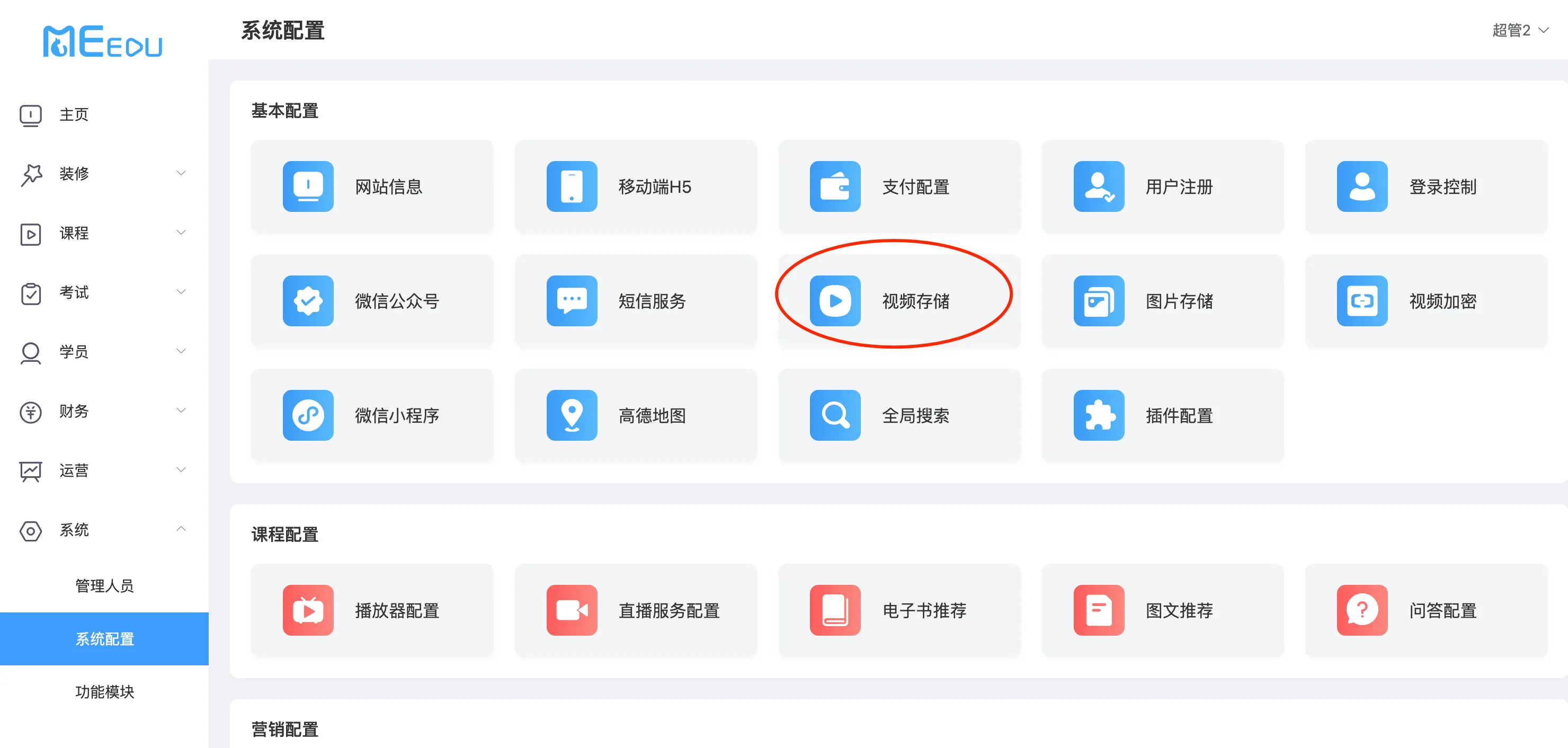This screenshot has height=748, width=1568.
Task: Click the 微信公众号 card label
Action: pyautogui.click(x=397, y=301)
